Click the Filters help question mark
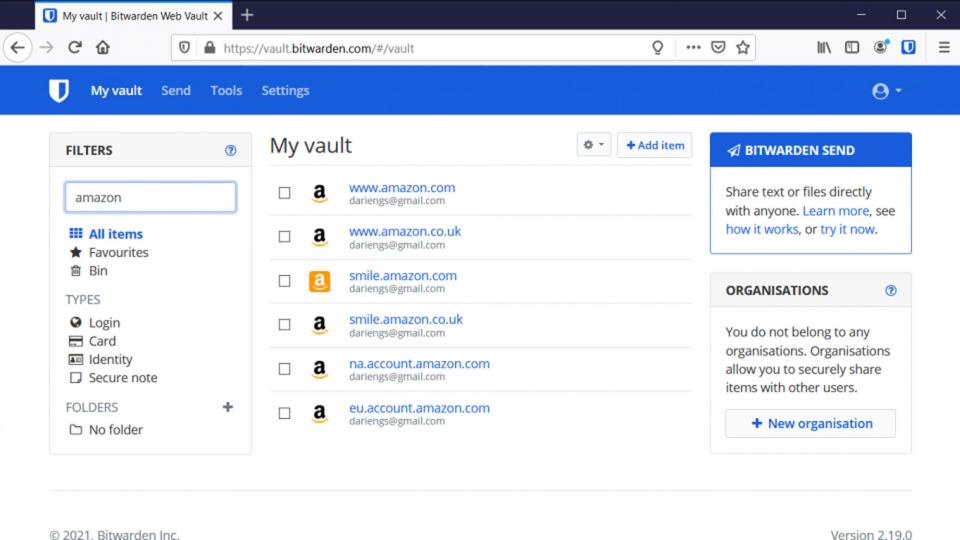This screenshot has width=960, height=540. (x=230, y=151)
